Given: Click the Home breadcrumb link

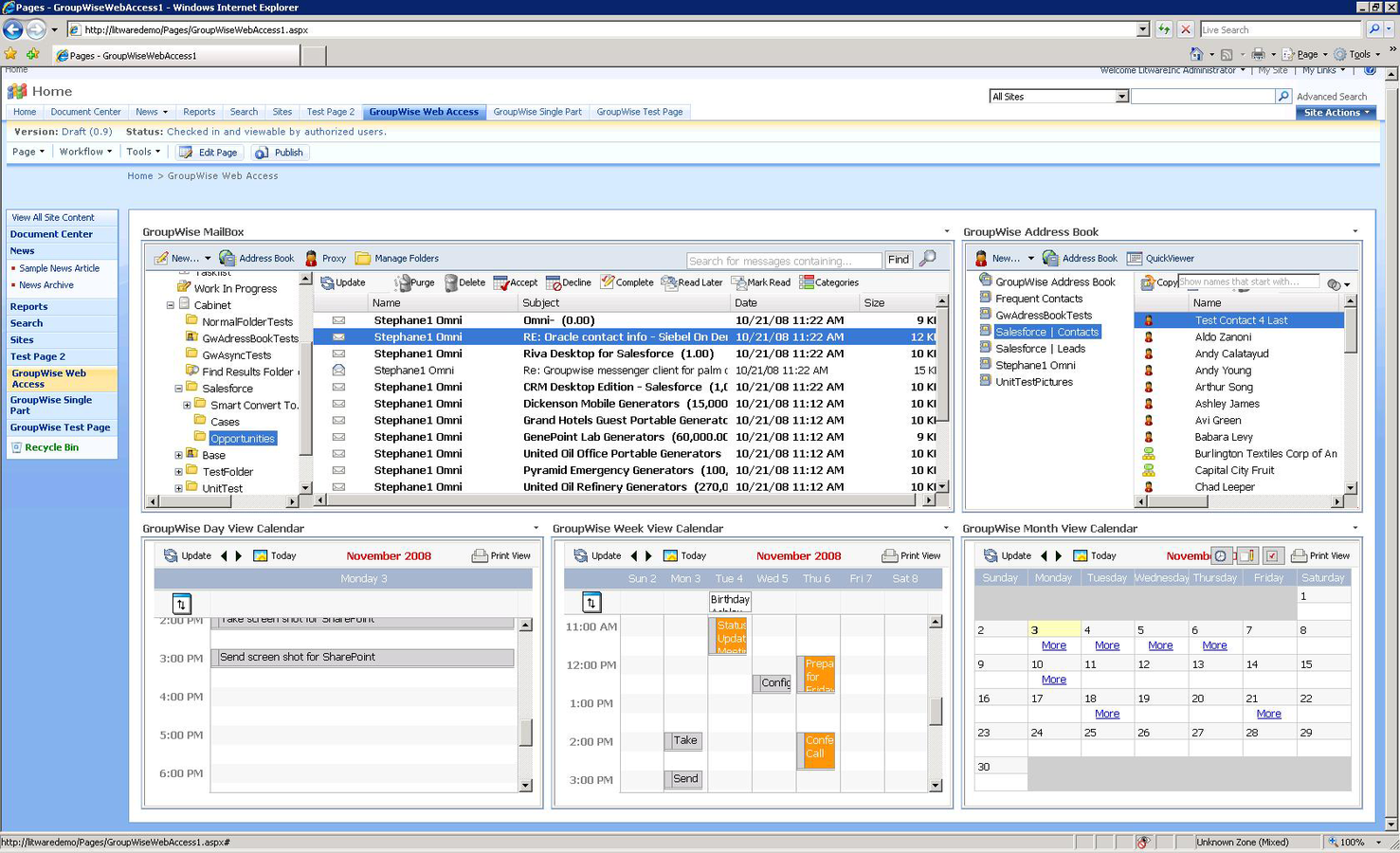Looking at the screenshot, I should [x=140, y=176].
